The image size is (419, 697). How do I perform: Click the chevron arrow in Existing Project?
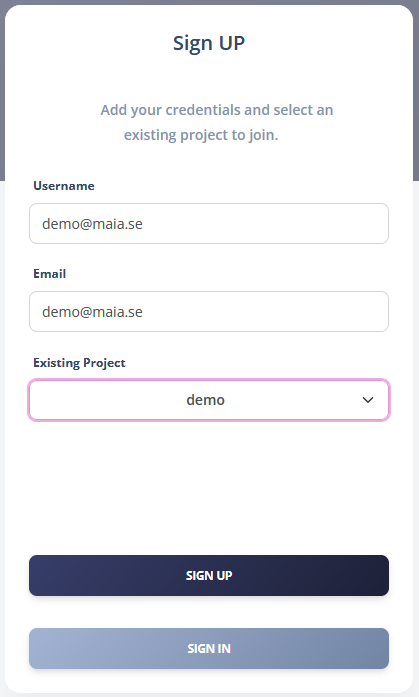coord(367,400)
